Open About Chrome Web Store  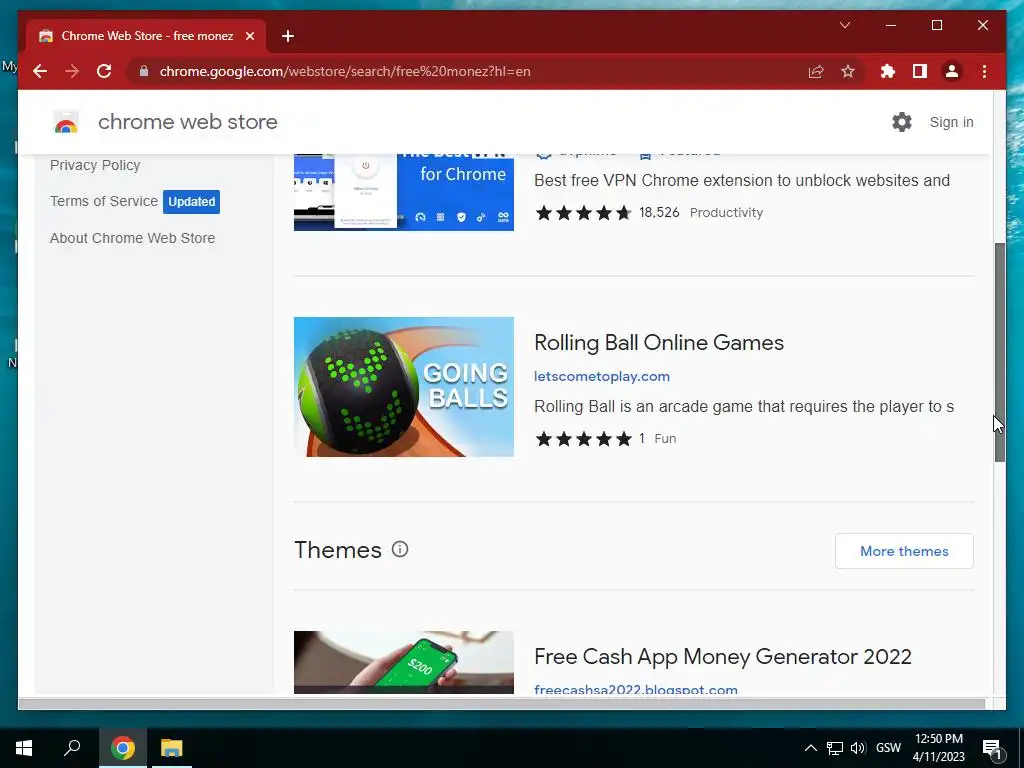tap(133, 238)
